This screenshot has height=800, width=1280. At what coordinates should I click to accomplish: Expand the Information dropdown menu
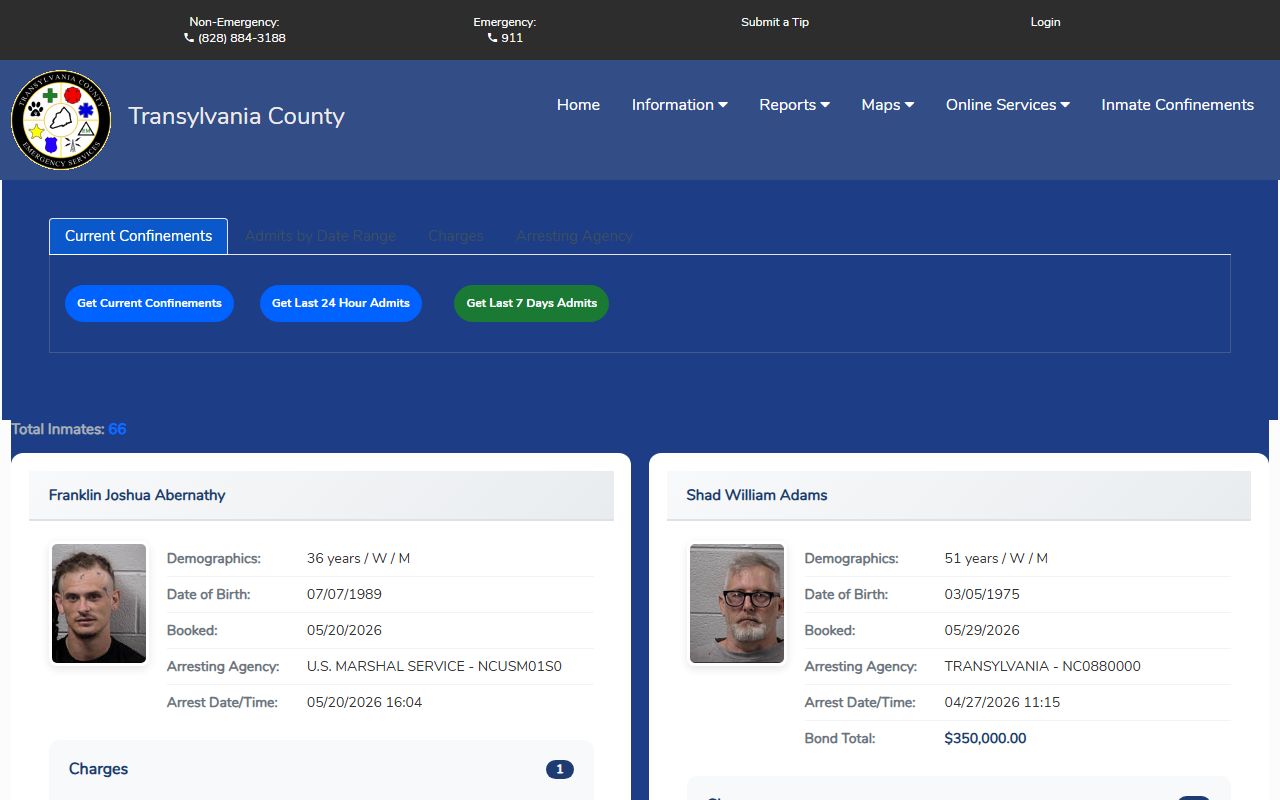click(680, 105)
